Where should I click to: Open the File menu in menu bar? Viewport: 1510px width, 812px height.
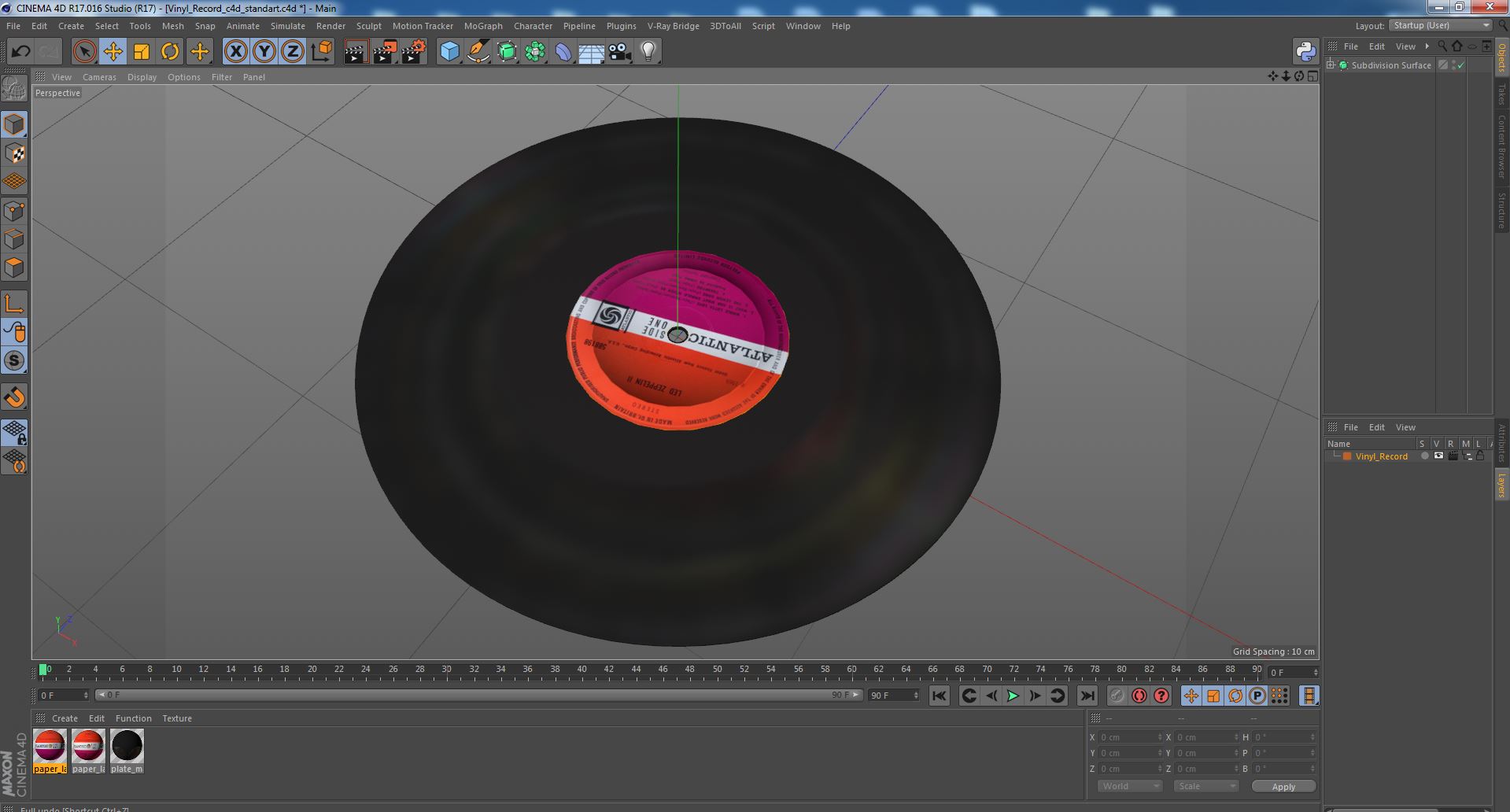point(13,26)
